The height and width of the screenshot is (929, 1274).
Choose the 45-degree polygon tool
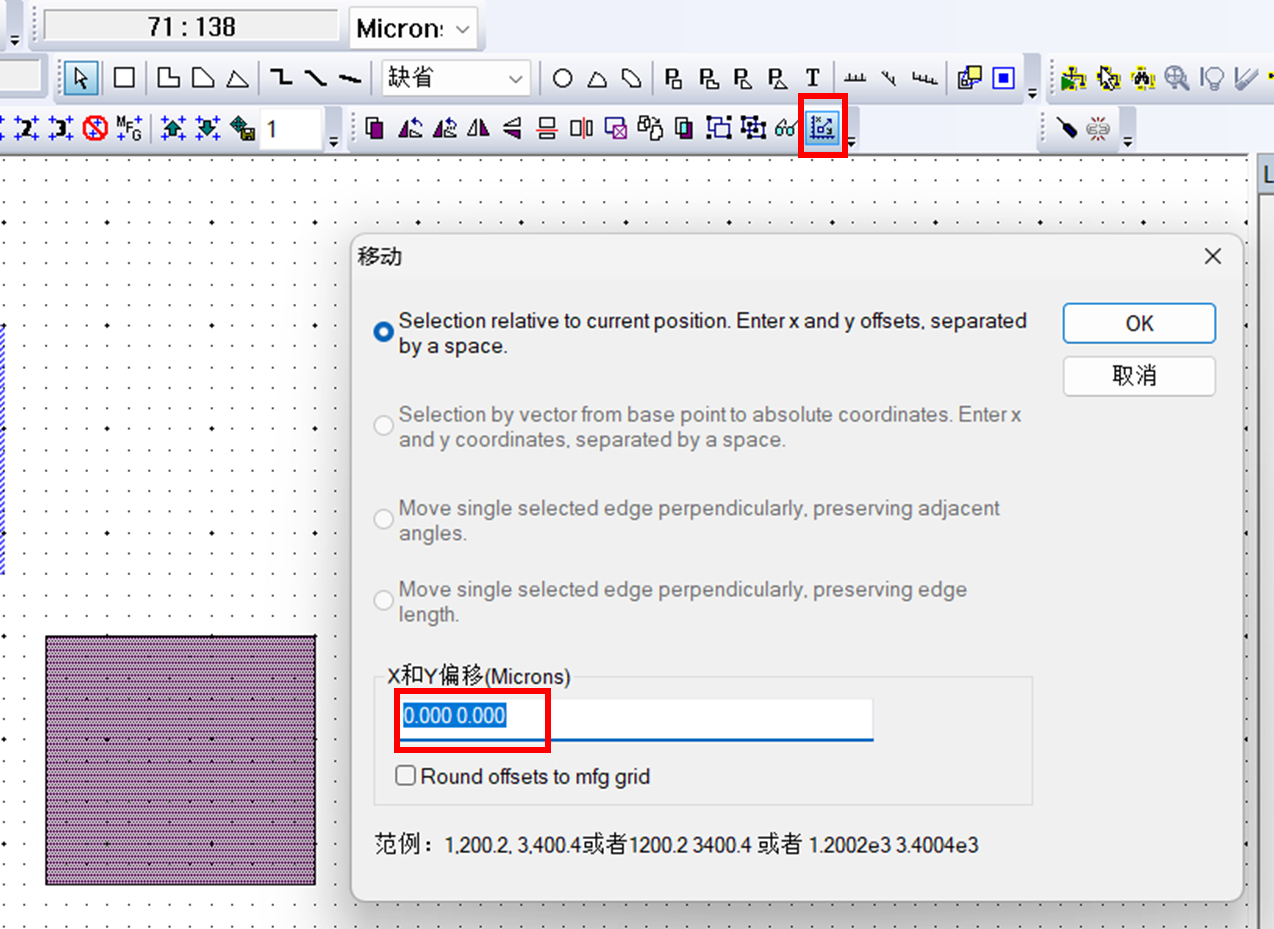click(203, 78)
